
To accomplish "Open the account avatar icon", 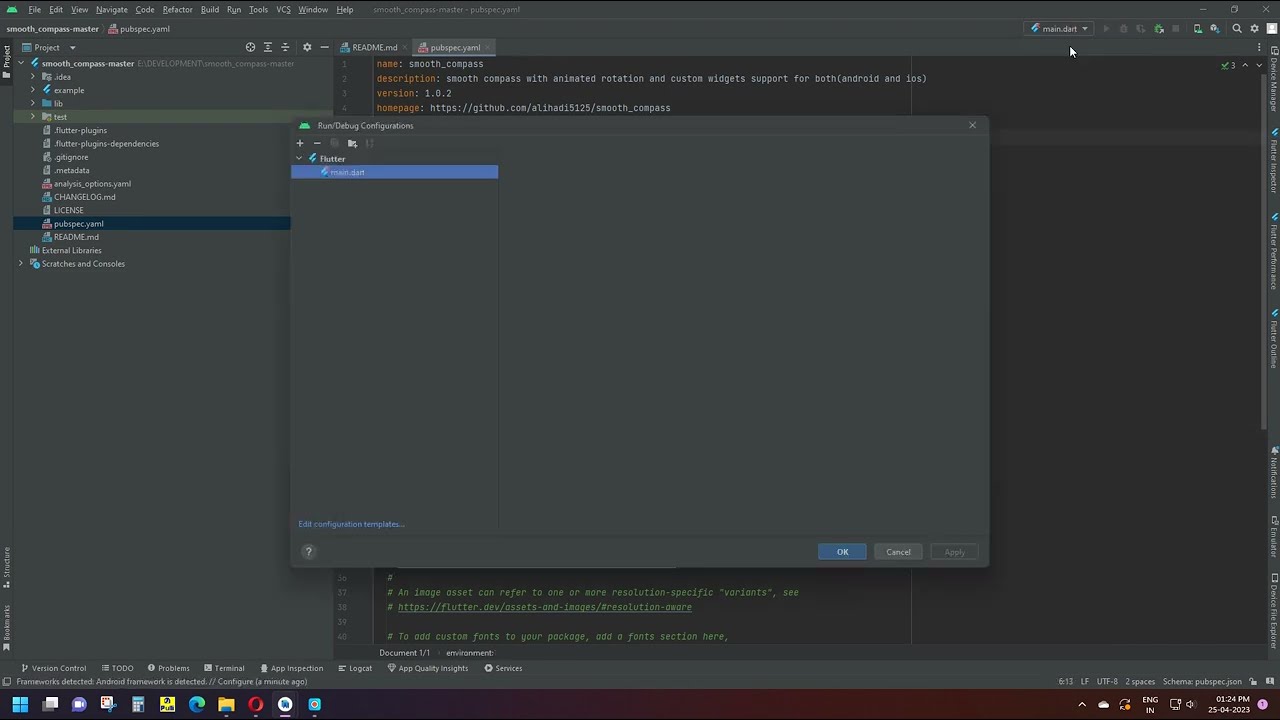I will pyautogui.click(x=1271, y=29).
